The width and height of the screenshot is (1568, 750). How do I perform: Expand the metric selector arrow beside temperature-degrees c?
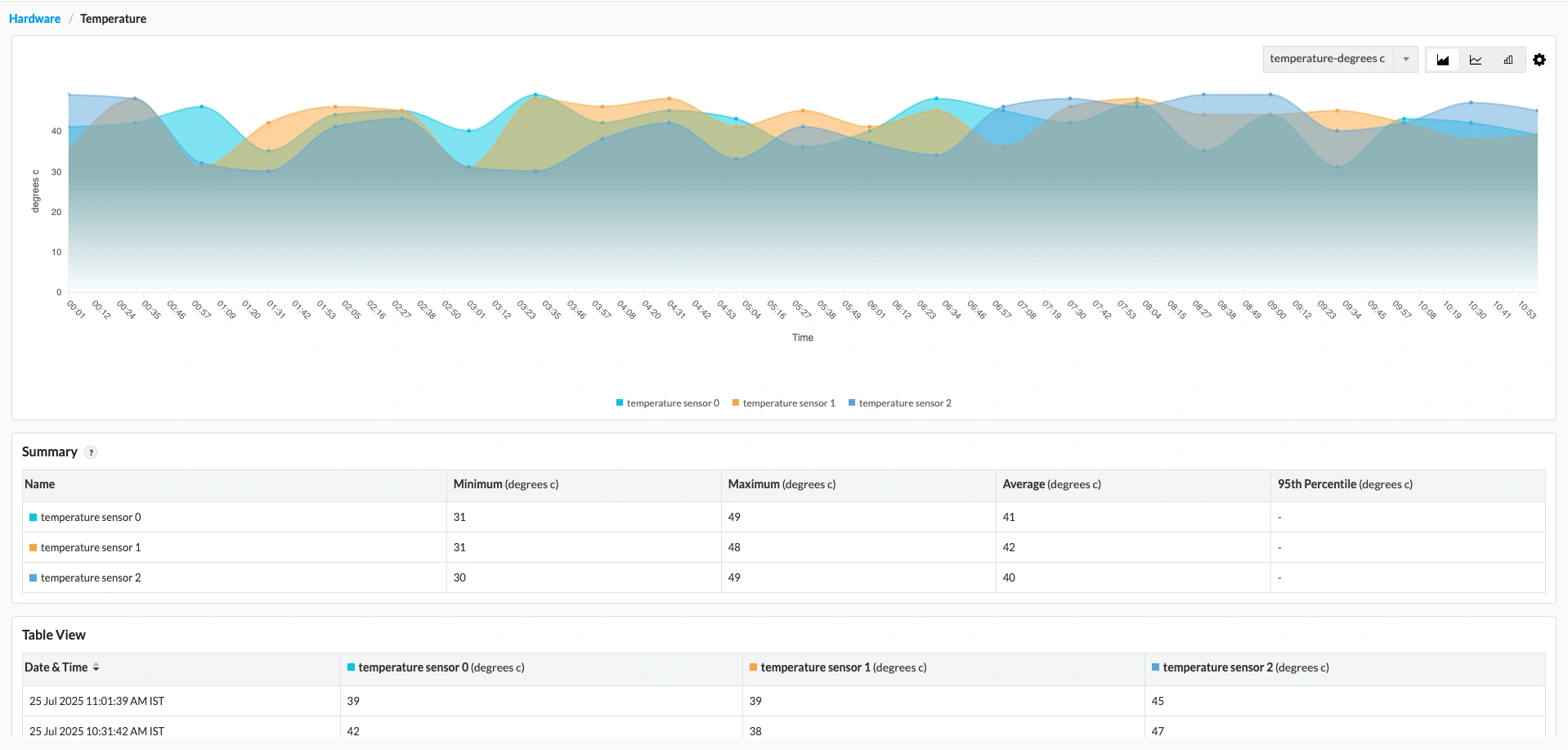pyautogui.click(x=1405, y=59)
